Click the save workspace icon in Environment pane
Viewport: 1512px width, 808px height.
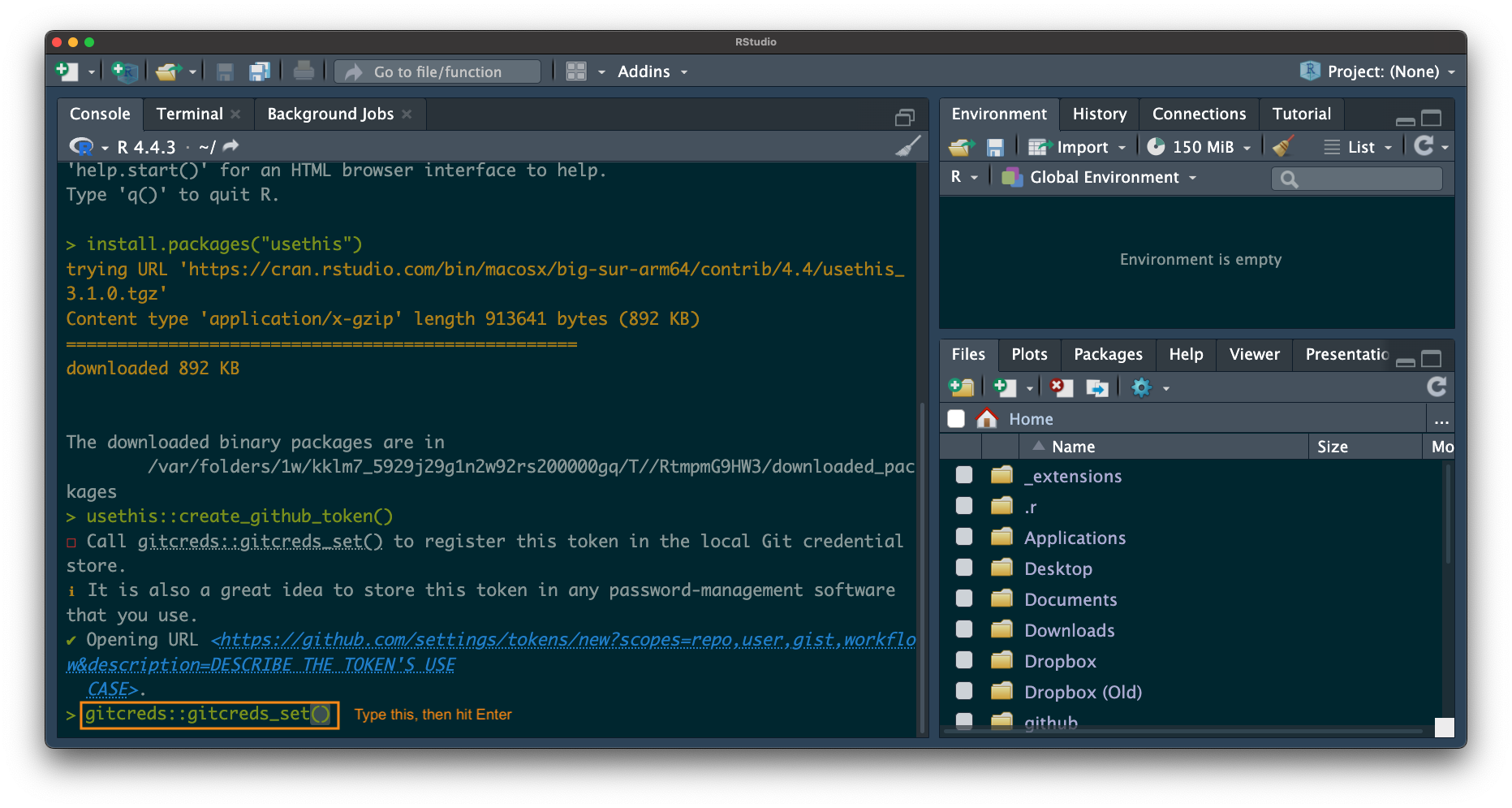995,147
